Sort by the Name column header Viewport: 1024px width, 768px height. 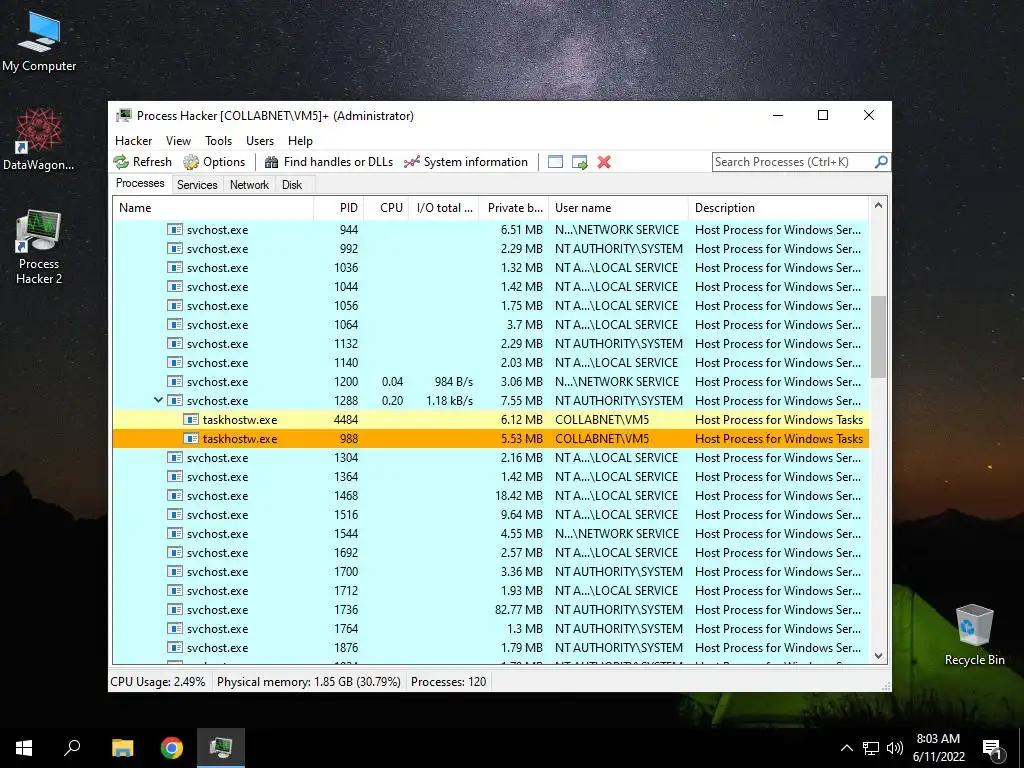pyautogui.click(x=213, y=208)
